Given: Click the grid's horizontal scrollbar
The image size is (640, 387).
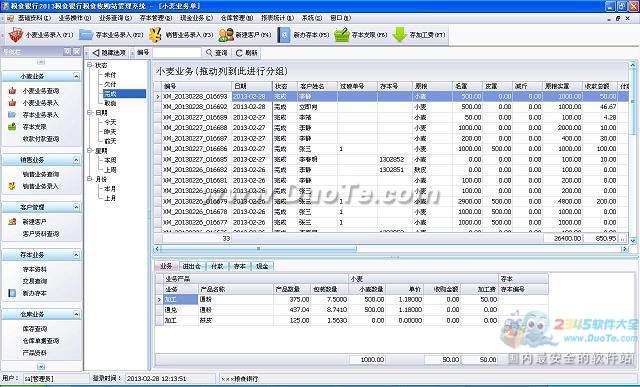Looking at the screenshot, I should click(391, 249).
